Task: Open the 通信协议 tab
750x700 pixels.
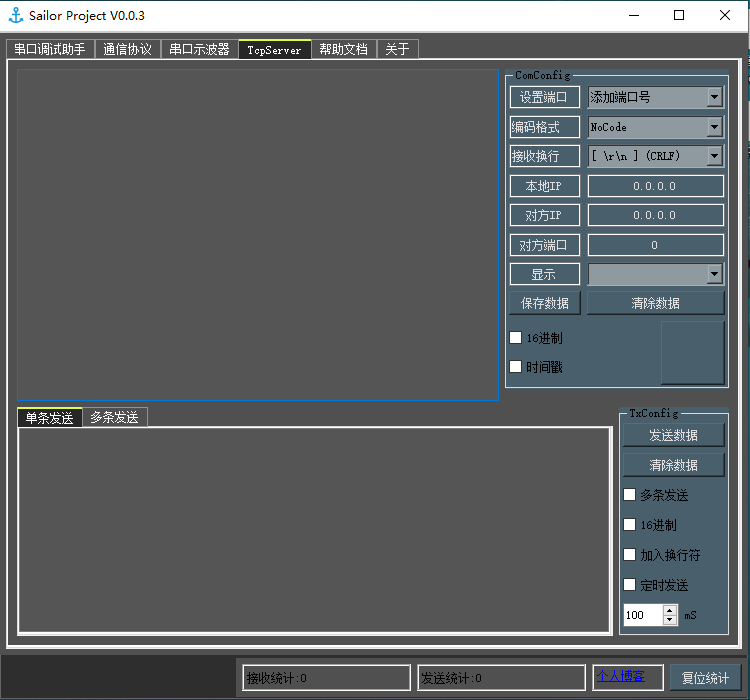Action: click(x=128, y=49)
